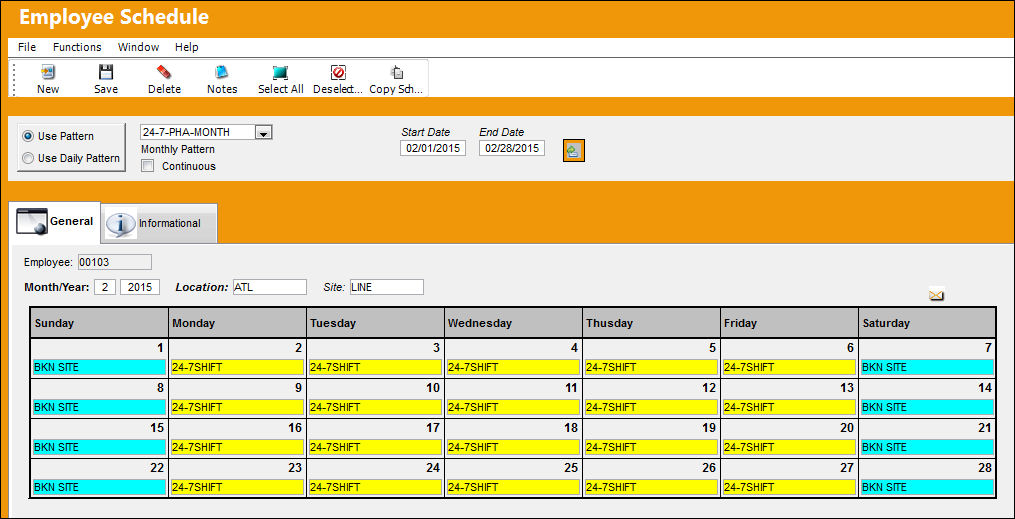Select 24-7SHIFT entry on Monday 9

point(237,408)
